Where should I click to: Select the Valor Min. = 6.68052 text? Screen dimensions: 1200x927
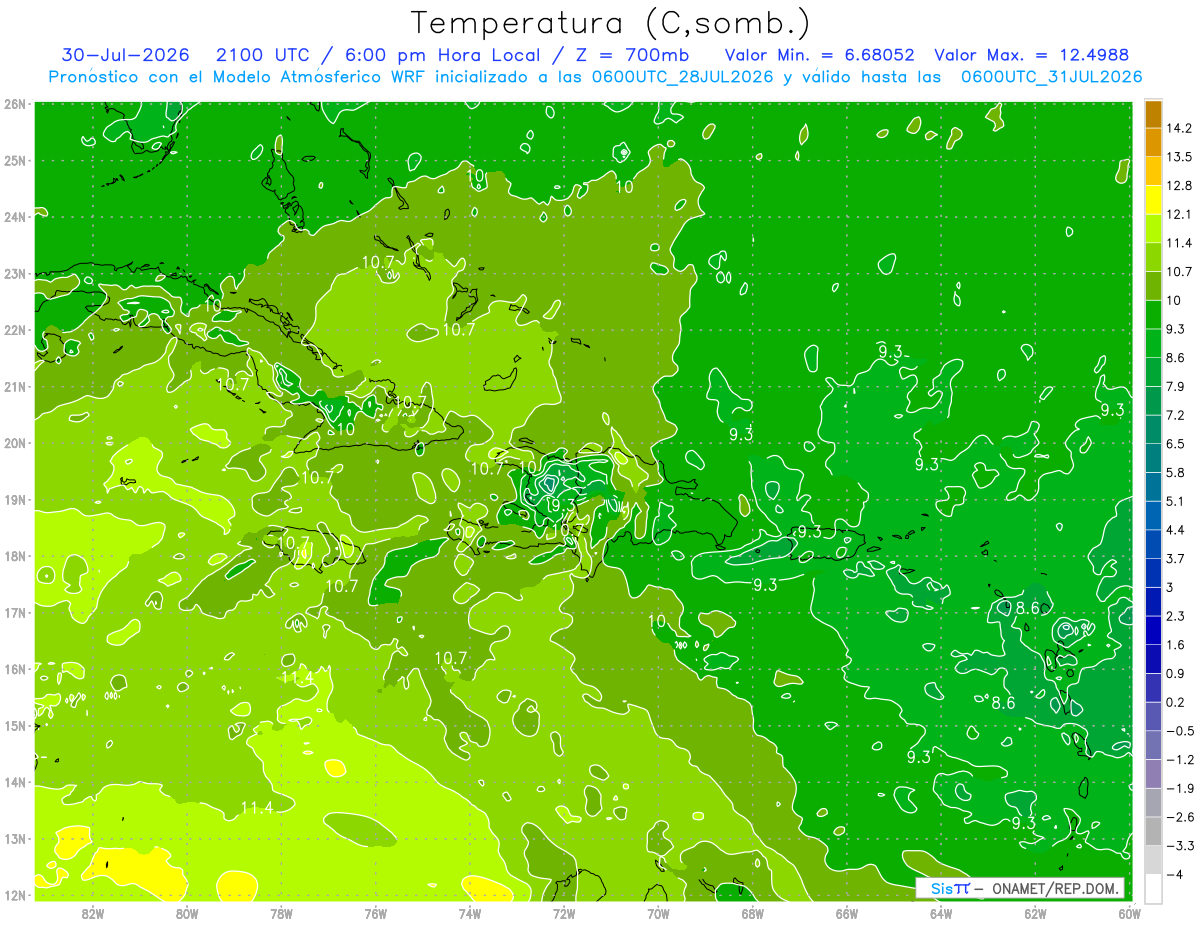[820, 55]
